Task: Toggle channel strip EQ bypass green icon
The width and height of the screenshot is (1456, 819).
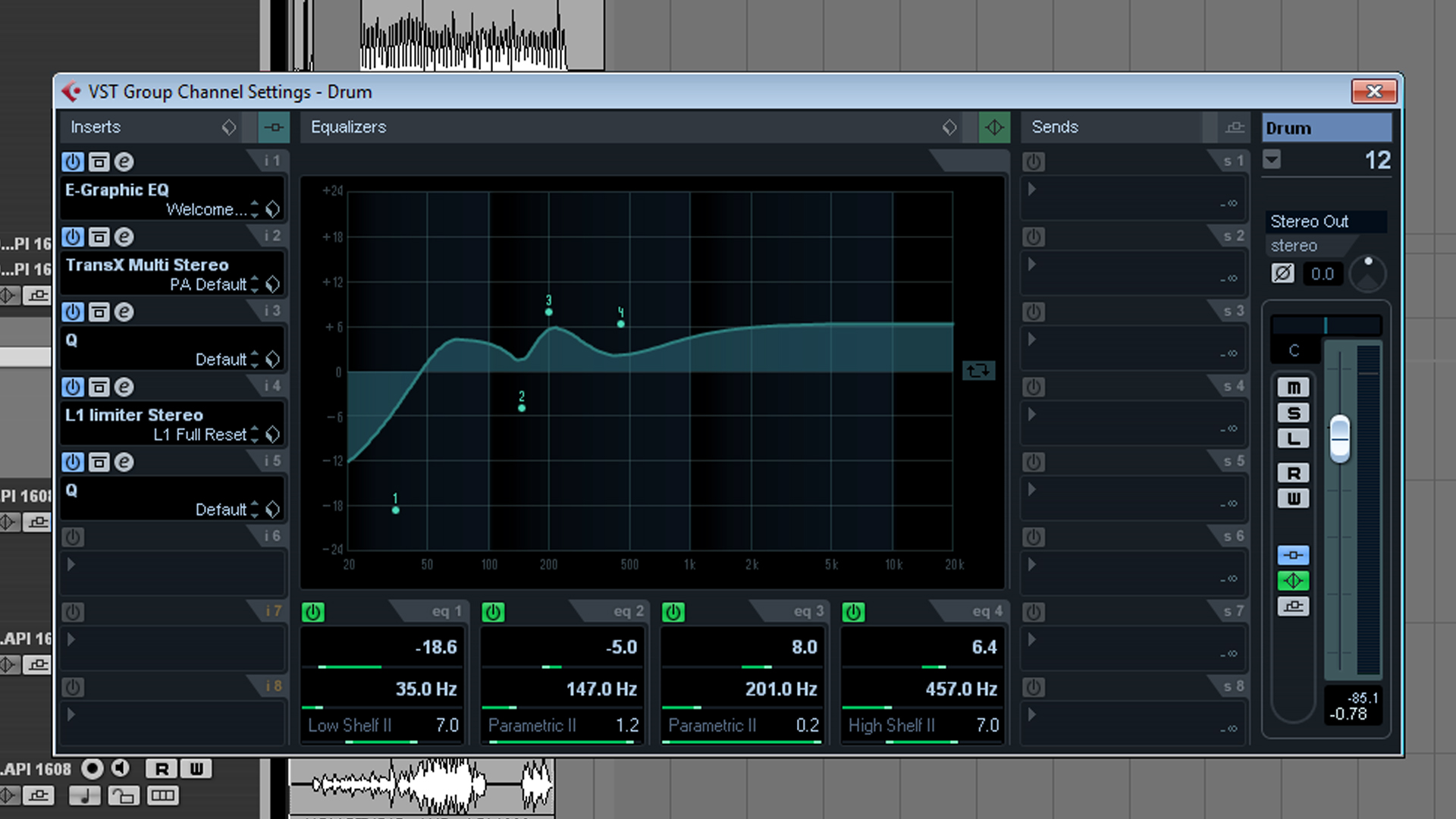Action: [1294, 581]
